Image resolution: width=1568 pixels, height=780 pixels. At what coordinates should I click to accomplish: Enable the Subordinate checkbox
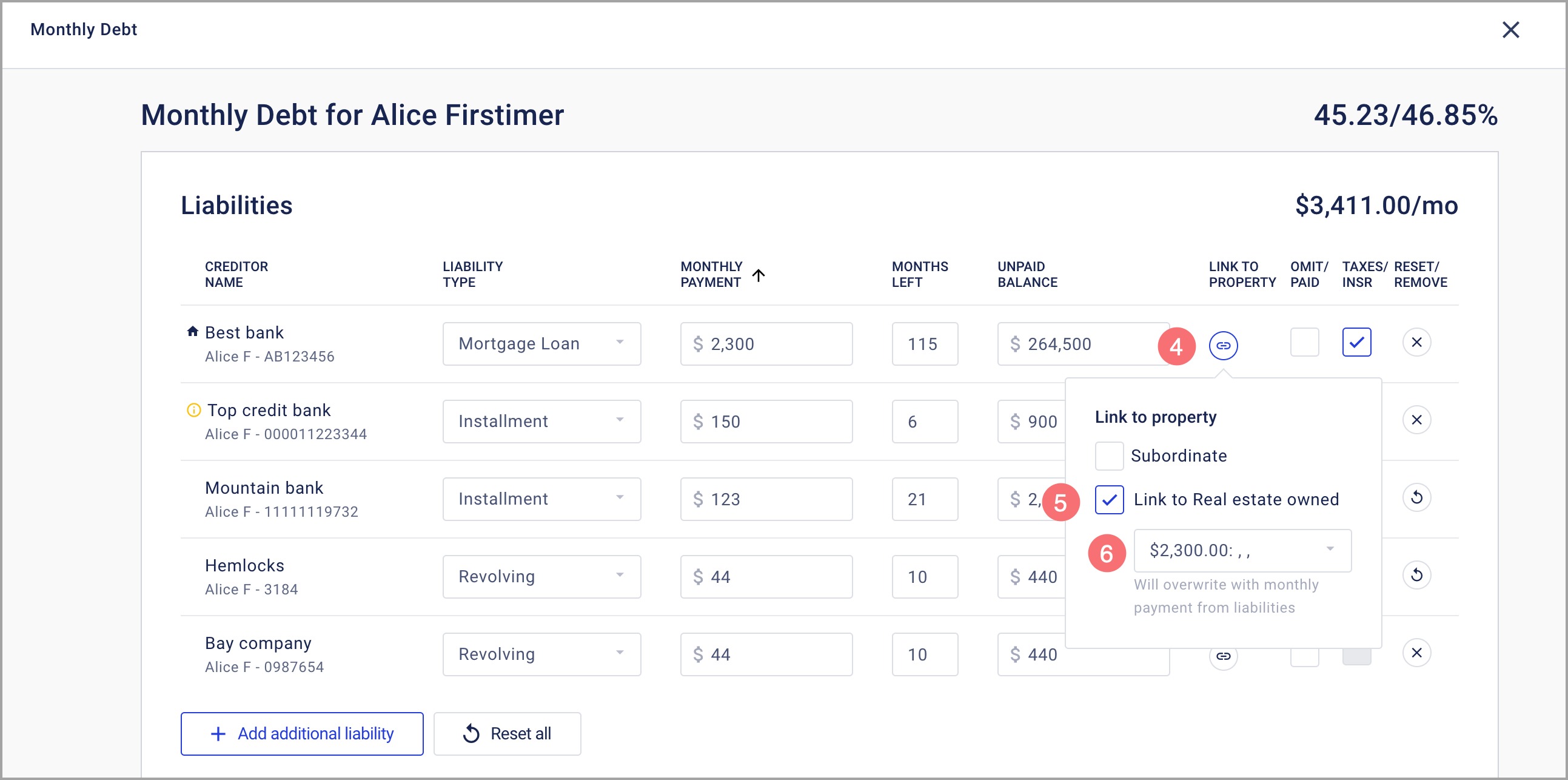click(x=1109, y=456)
